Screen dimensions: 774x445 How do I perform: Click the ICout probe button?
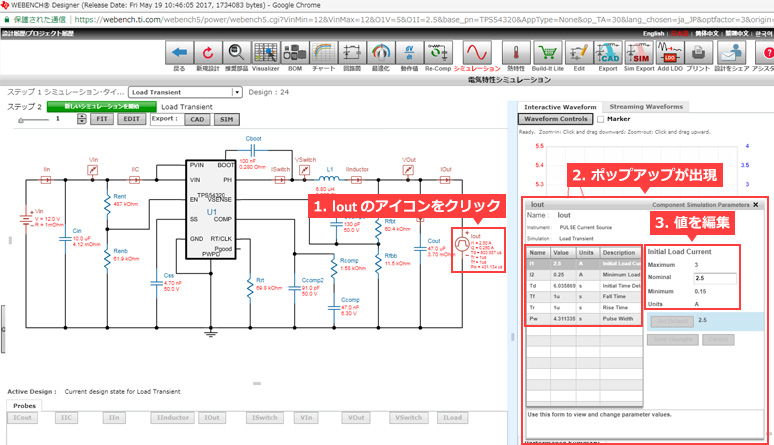tap(22, 418)
